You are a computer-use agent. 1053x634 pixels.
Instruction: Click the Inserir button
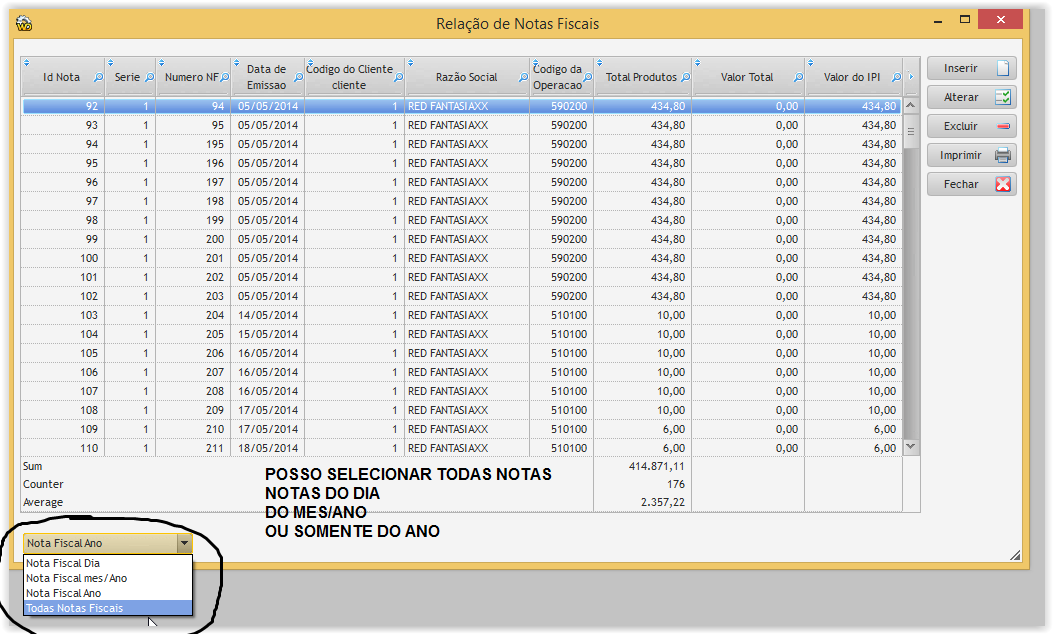coord(971,69)
